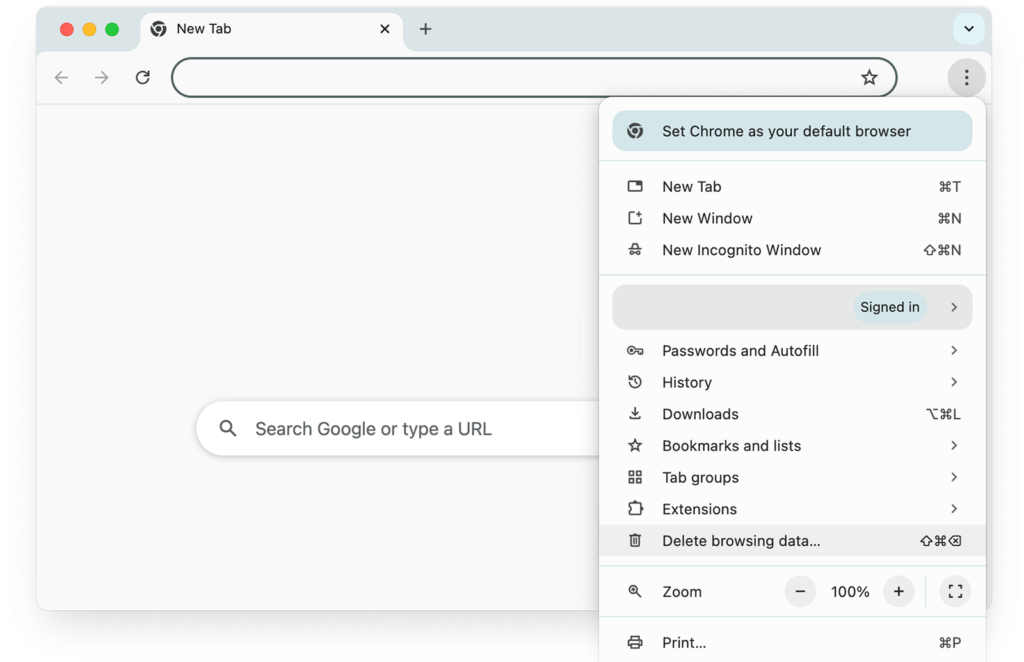Image resolution: width=1024 pixels, height=662 pixels.
Task: Click the trash can icon
Action: click(x=635, y=541)
